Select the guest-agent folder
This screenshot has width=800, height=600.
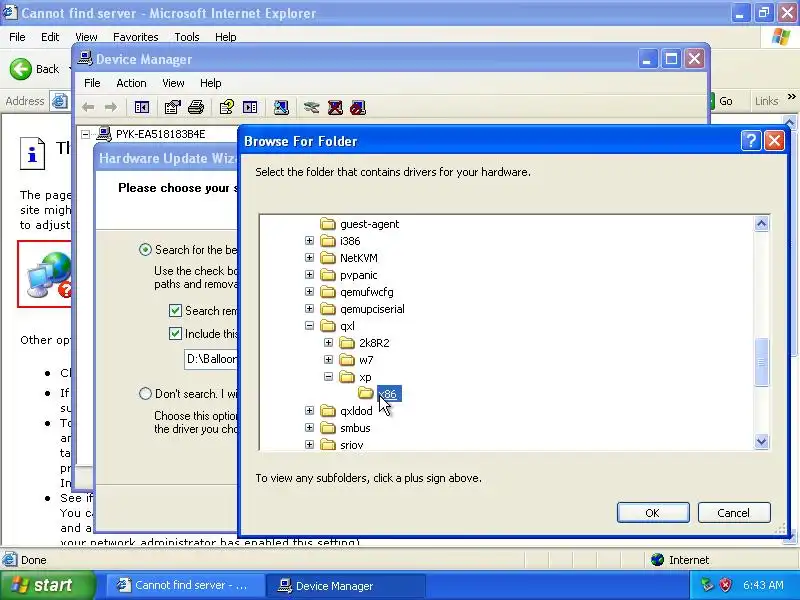pyautogui.click(x=369, y=224)
